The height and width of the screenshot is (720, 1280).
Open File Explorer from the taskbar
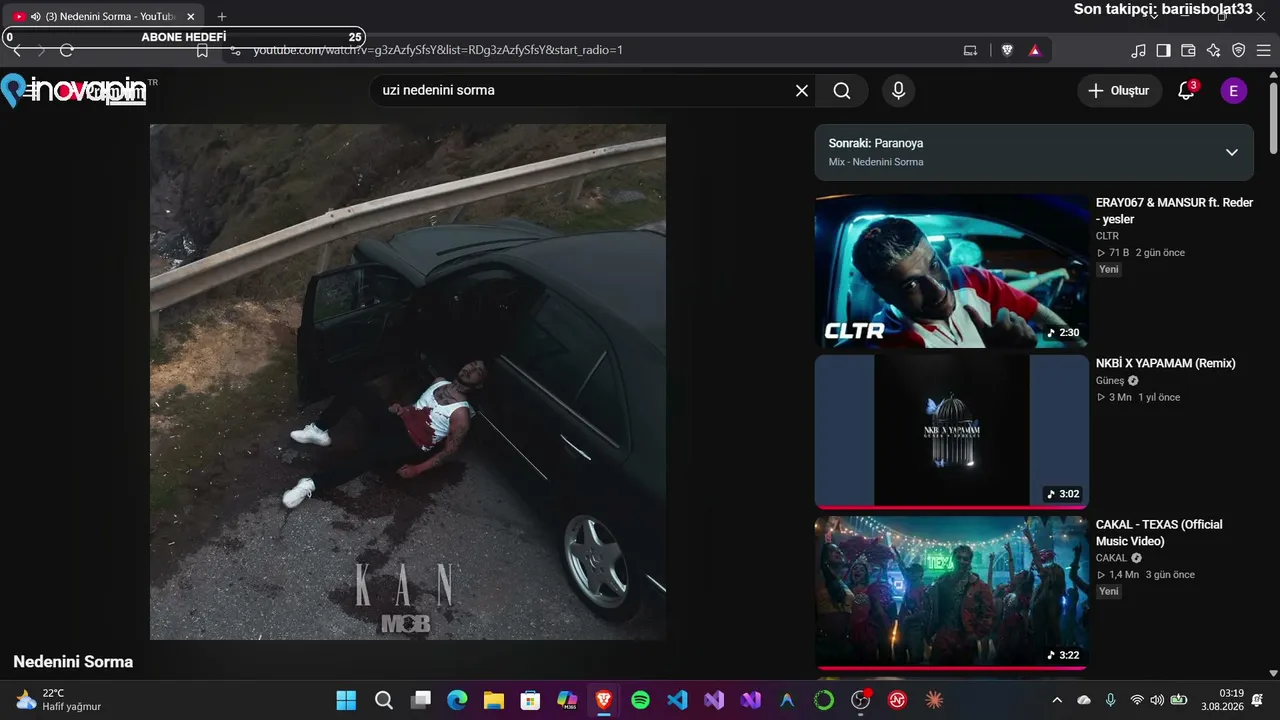[493, 700]
